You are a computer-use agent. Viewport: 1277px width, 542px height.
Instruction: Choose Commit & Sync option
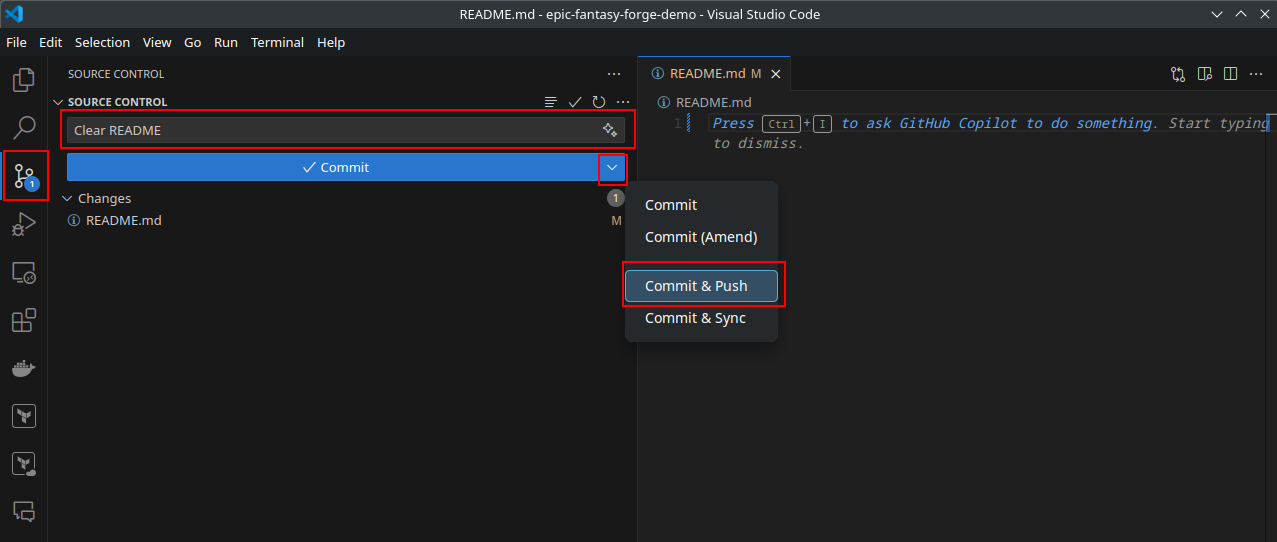pyautogui.click(x=701, y=318)
